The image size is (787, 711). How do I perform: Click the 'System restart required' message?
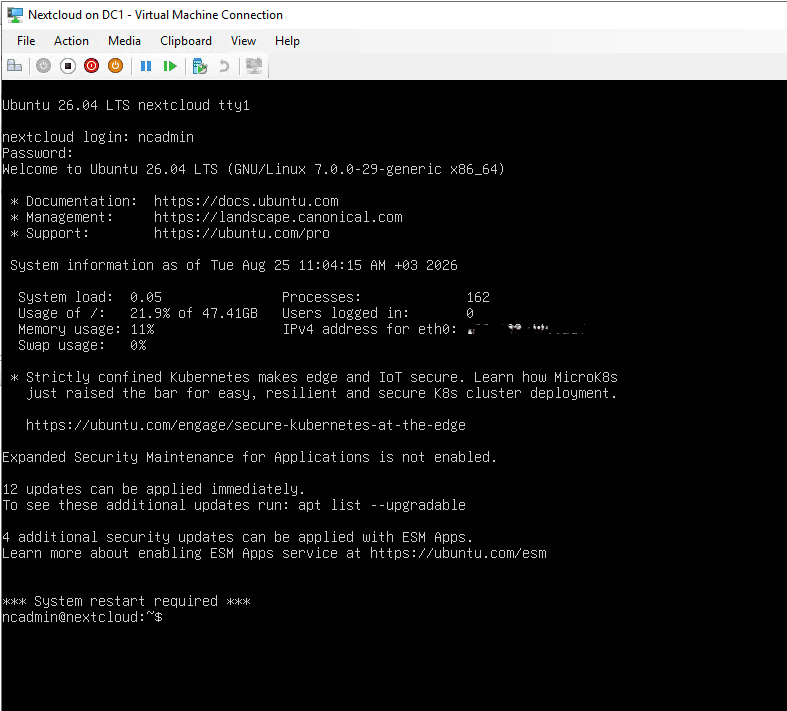(126, 601)
